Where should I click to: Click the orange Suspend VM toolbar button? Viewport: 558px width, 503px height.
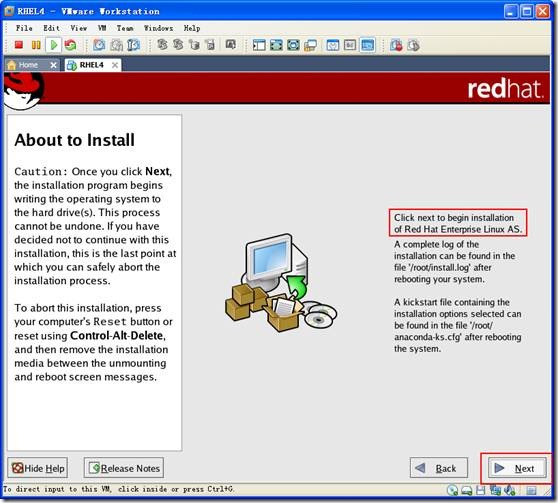point(36,45)
